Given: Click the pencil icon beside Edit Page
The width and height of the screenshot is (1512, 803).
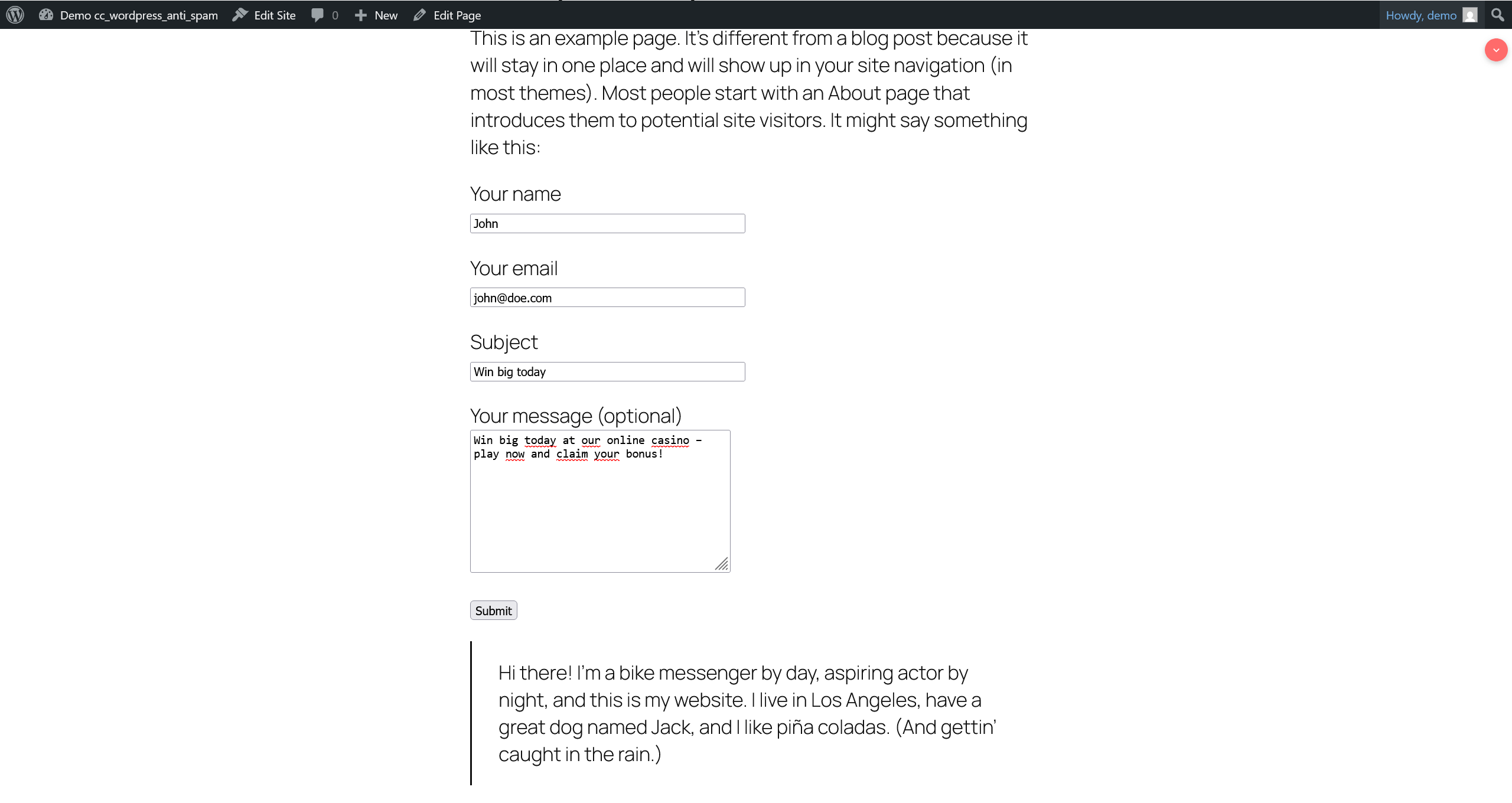Looking at the screenshot, I should tap(419, 15).
